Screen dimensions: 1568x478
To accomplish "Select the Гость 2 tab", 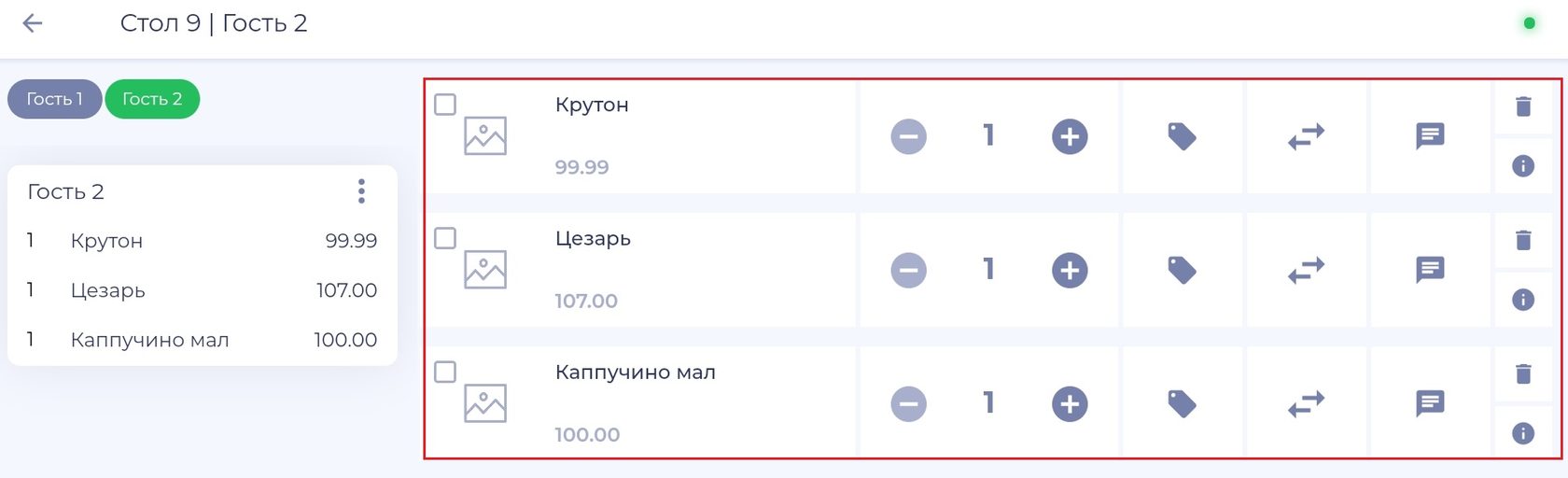I will pyautogui.click(x=152, y=99).
